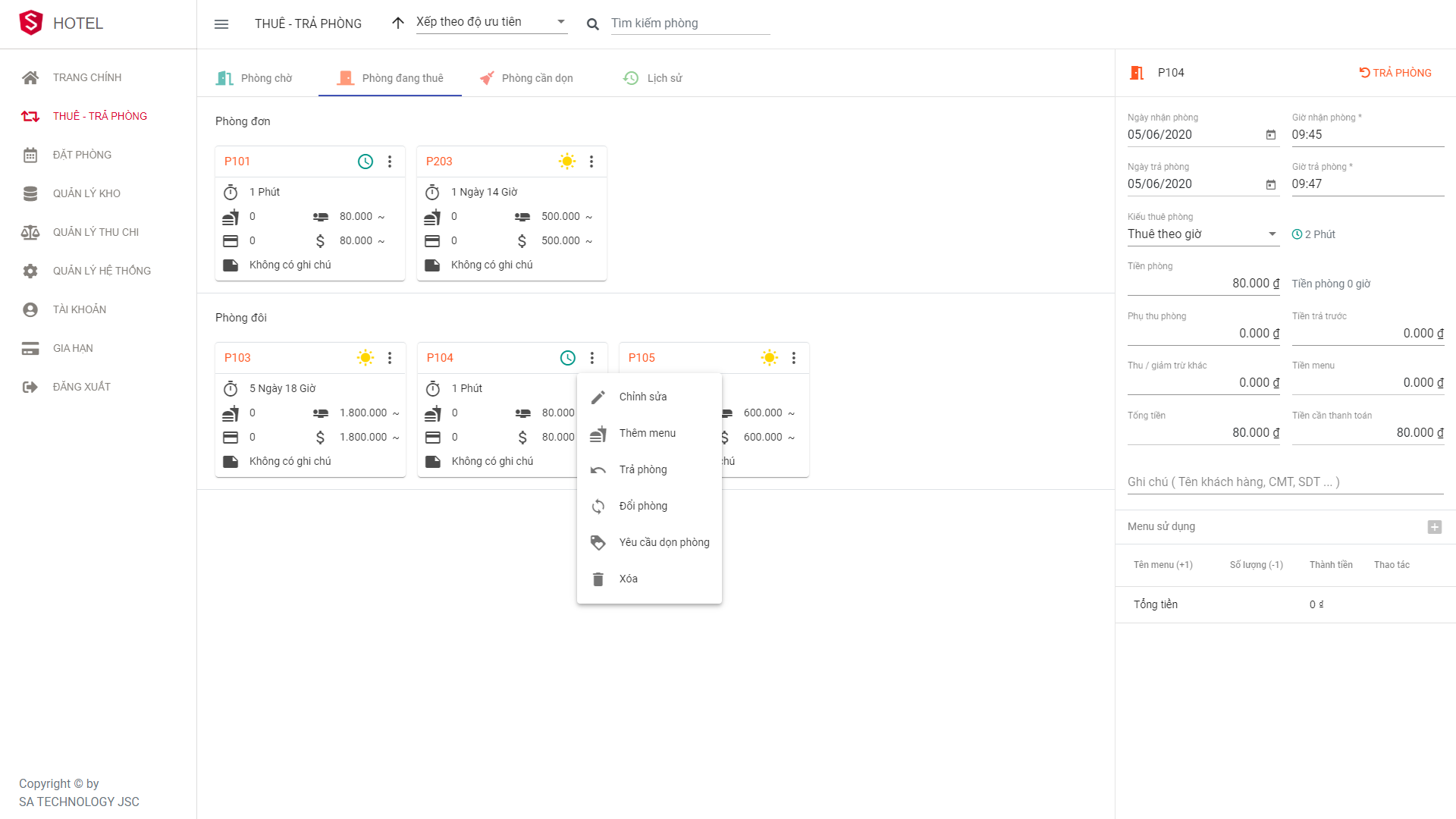Viewport: 1456px width, 819px height.
Task: Click the P103 daily rental sun icon
Action: point(366,358)
